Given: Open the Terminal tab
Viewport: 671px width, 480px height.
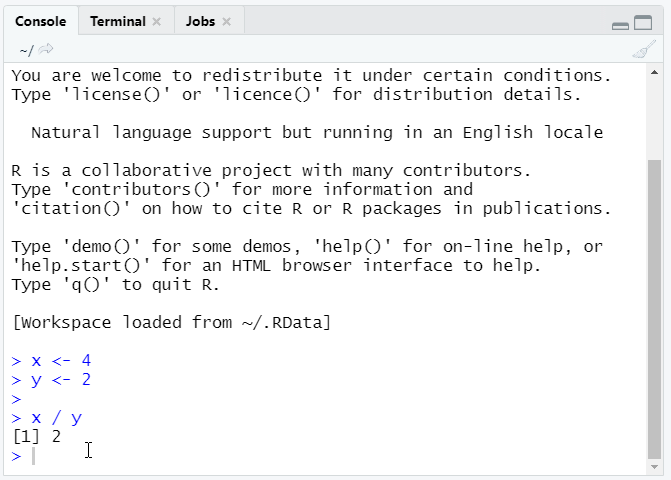Looking at the screenshot, I should point(117,22).
